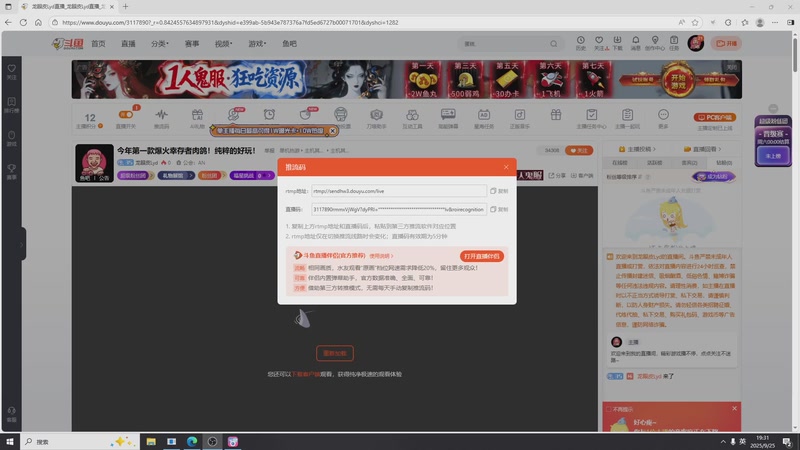Click the rtmp address input field

click(x=398, y=191)
